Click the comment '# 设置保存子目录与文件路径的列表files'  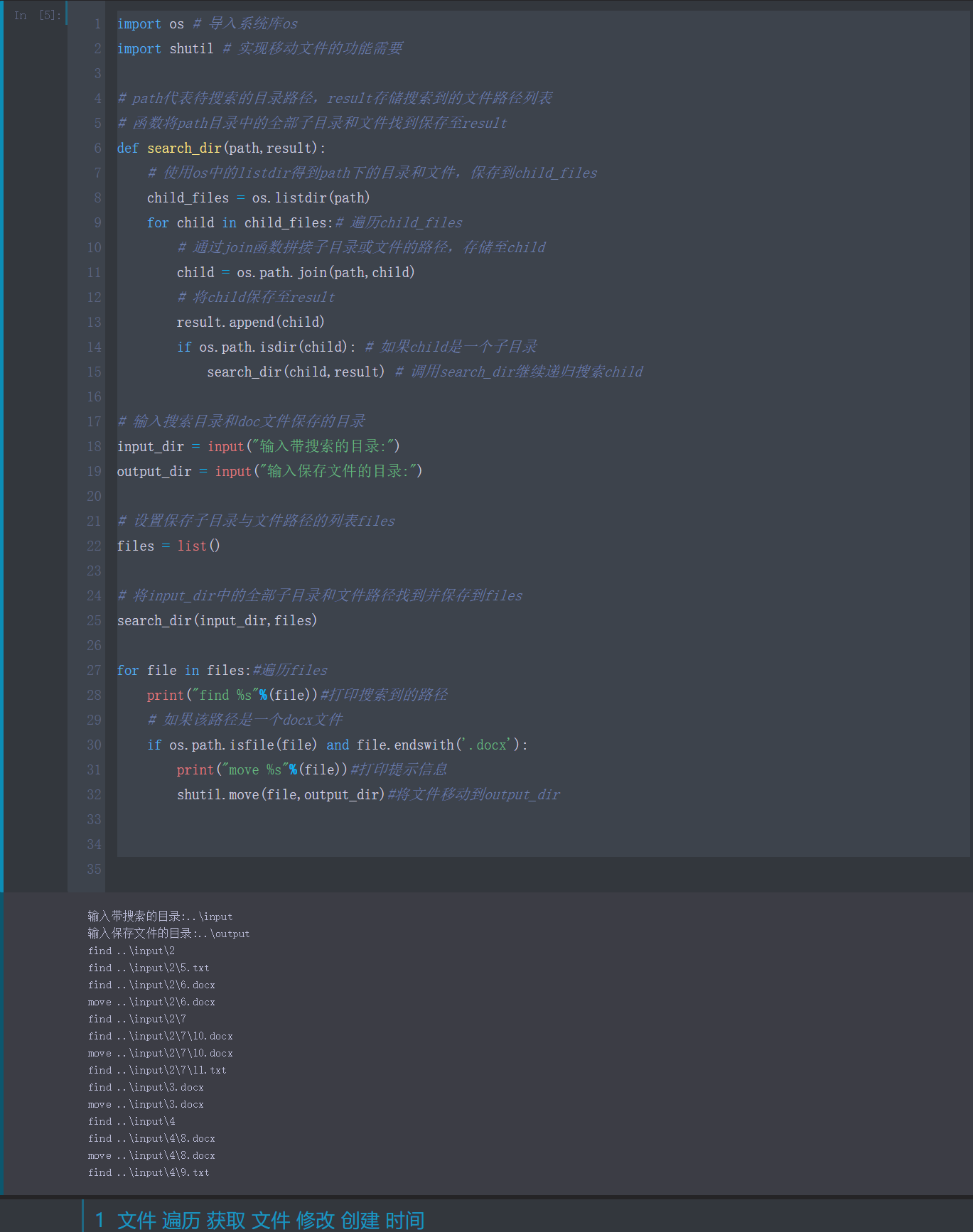point(256,521)
